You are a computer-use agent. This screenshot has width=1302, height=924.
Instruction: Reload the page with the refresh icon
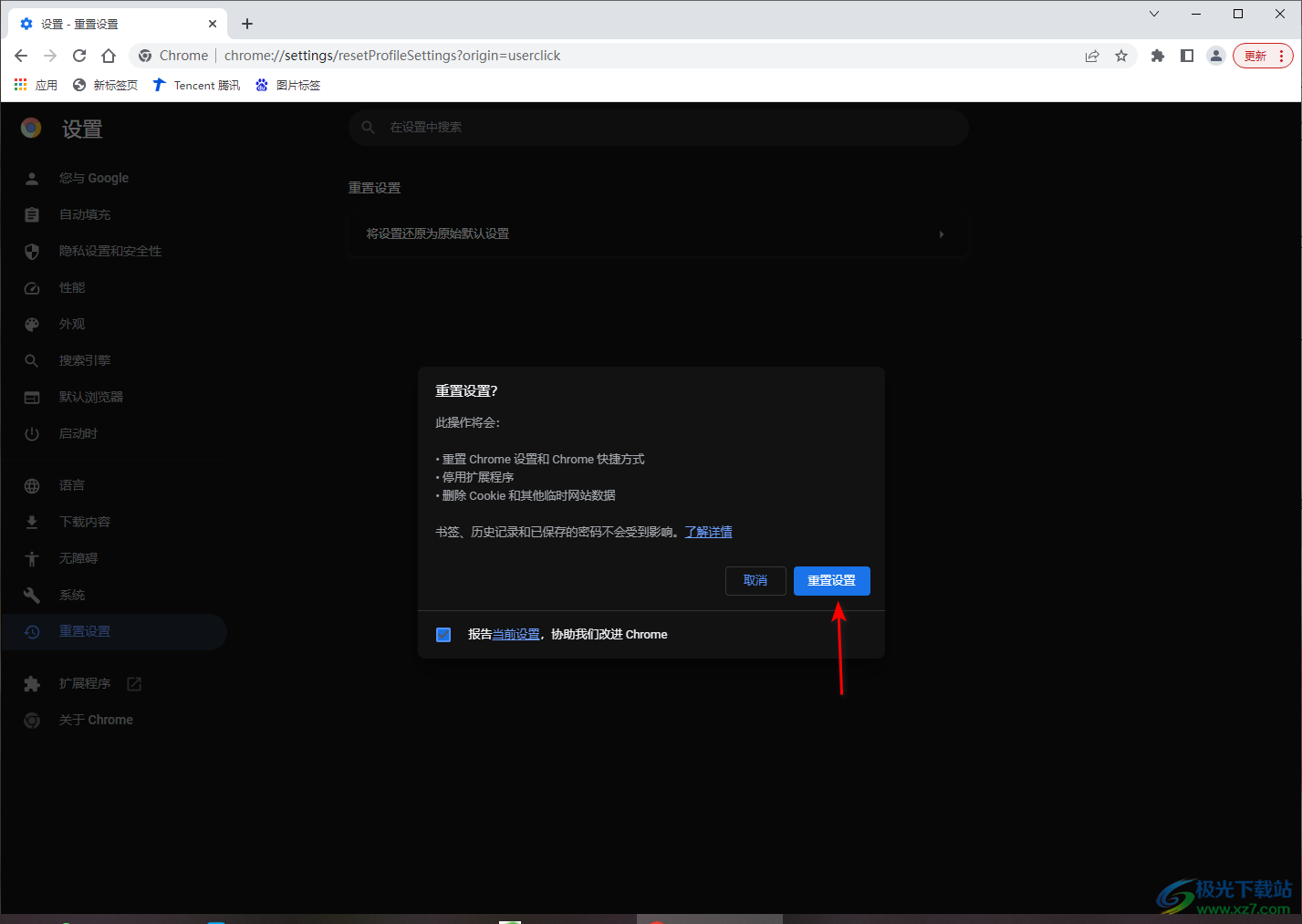pos(79,56)
